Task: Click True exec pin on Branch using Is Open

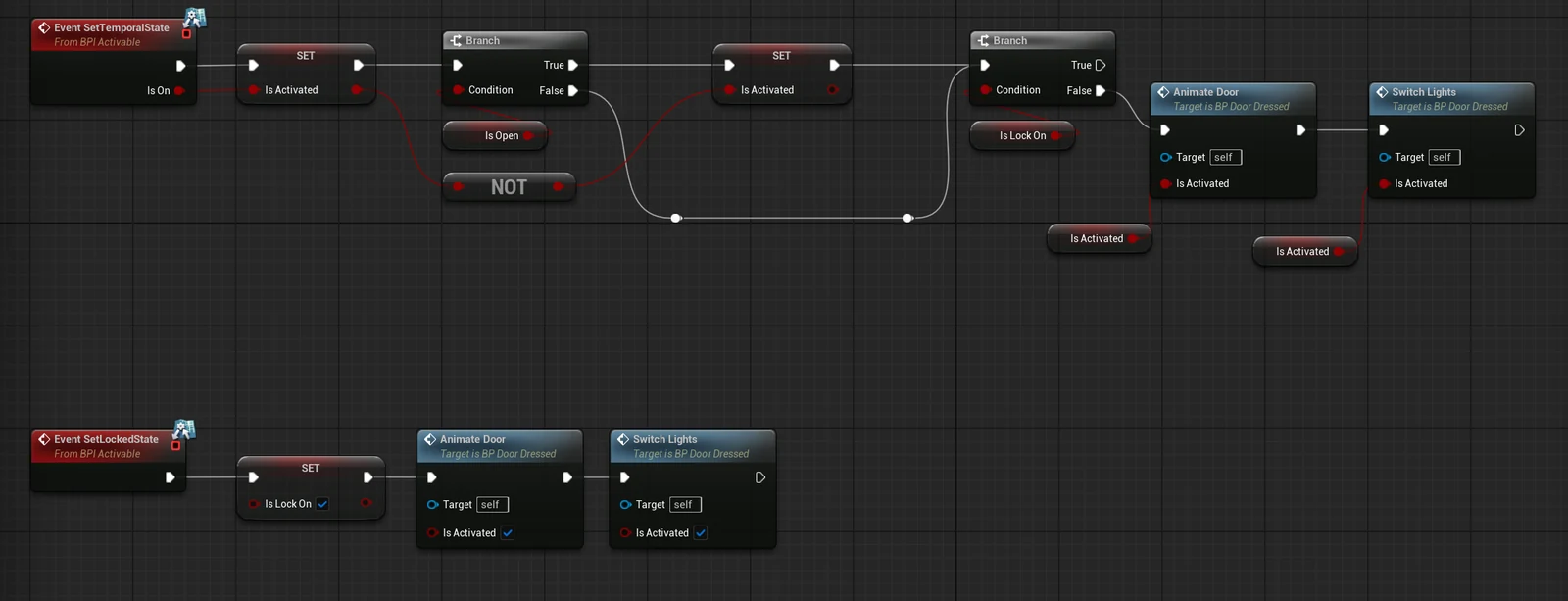Action: [x=573, y=66]
